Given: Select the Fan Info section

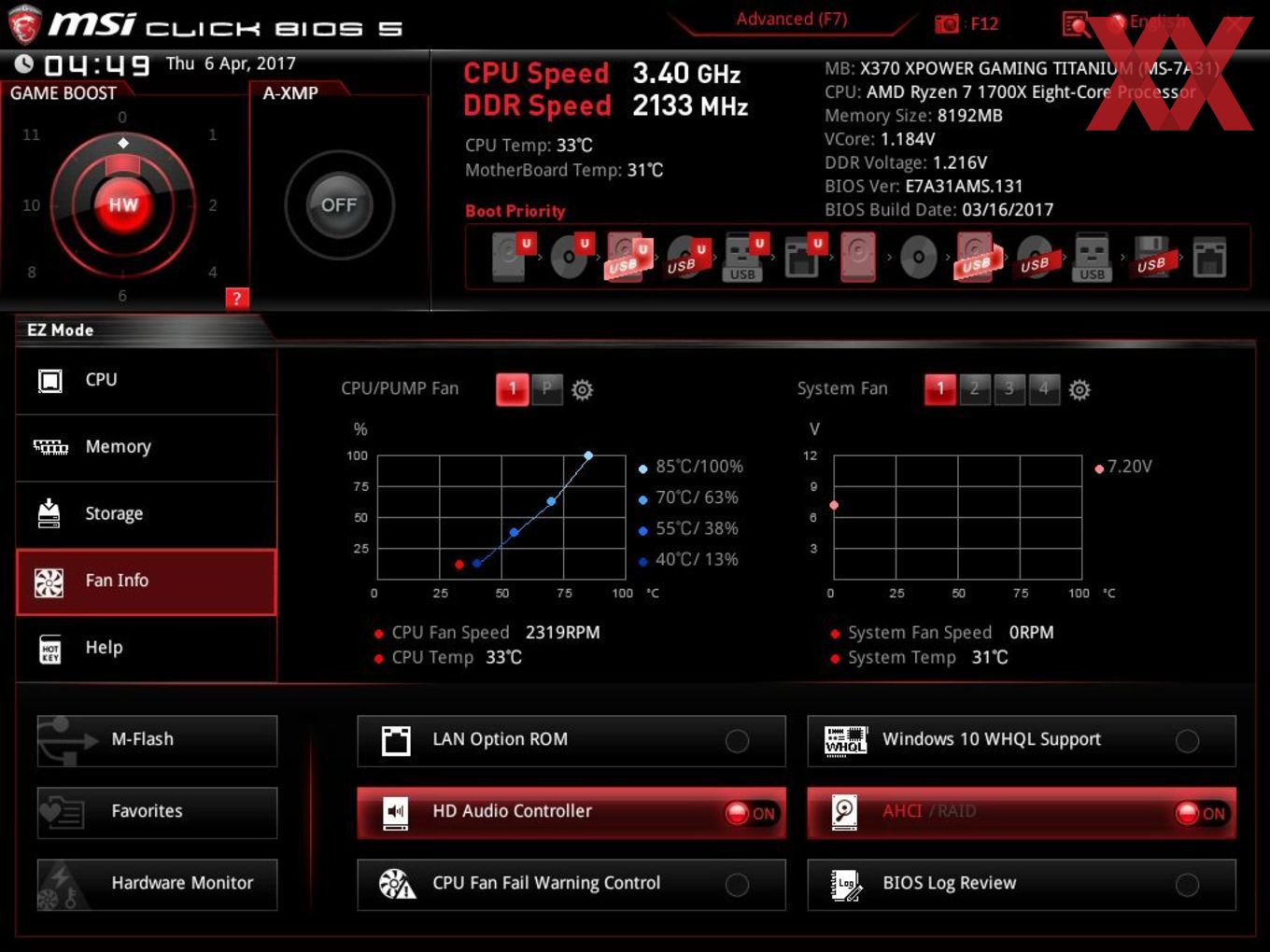Looking at the screenshot, I should (147, 581).
